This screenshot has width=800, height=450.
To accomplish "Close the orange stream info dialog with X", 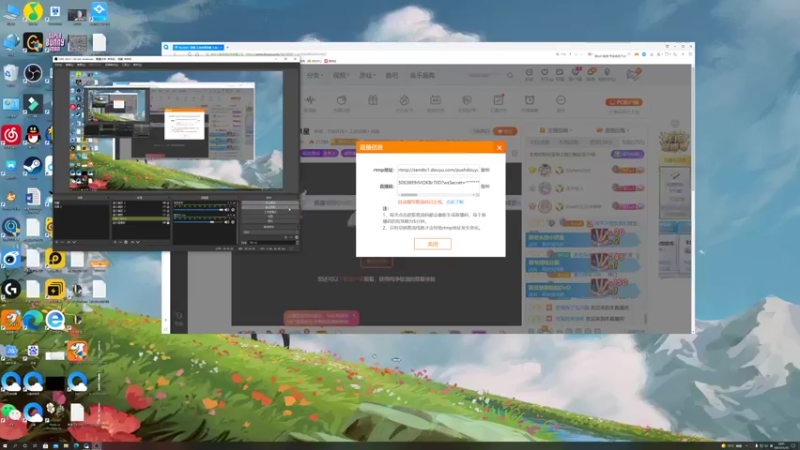I will [x=499, y=147].
